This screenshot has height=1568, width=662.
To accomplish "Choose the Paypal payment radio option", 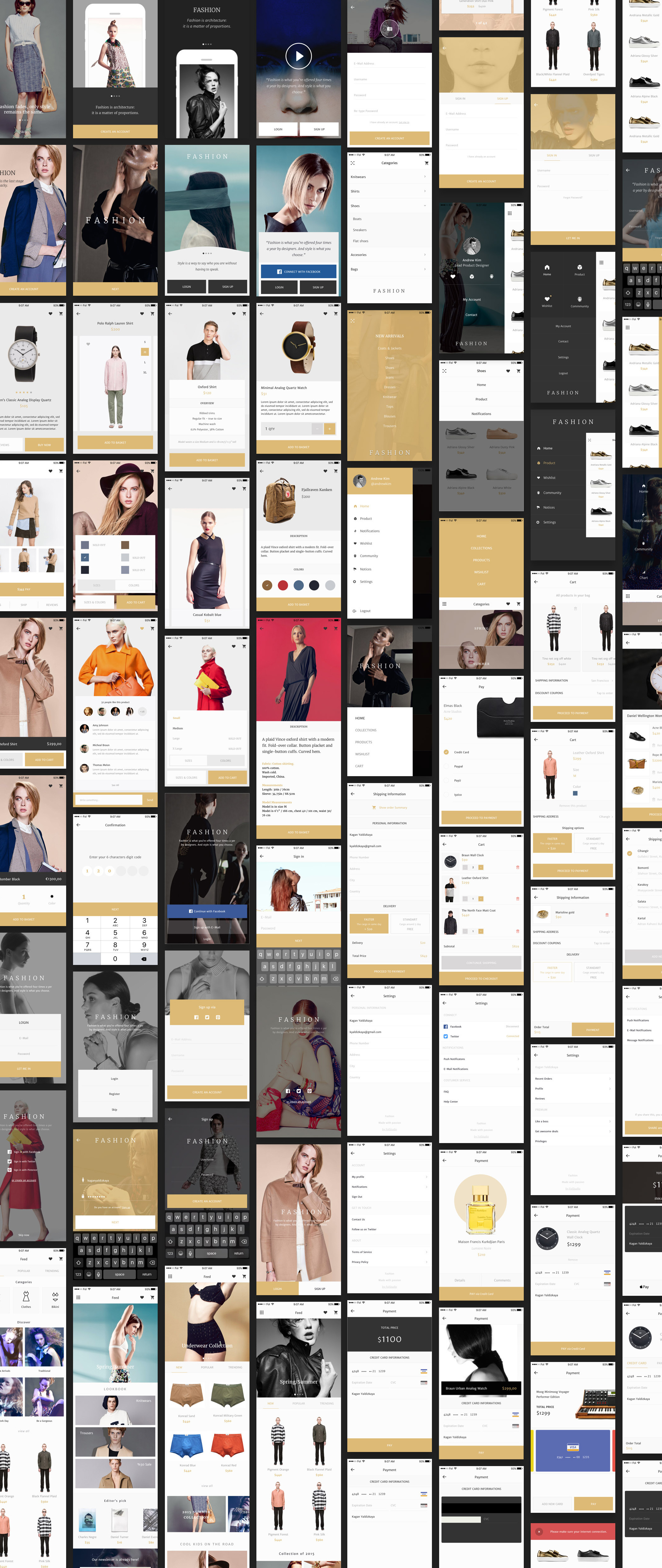I will point(447,766).
